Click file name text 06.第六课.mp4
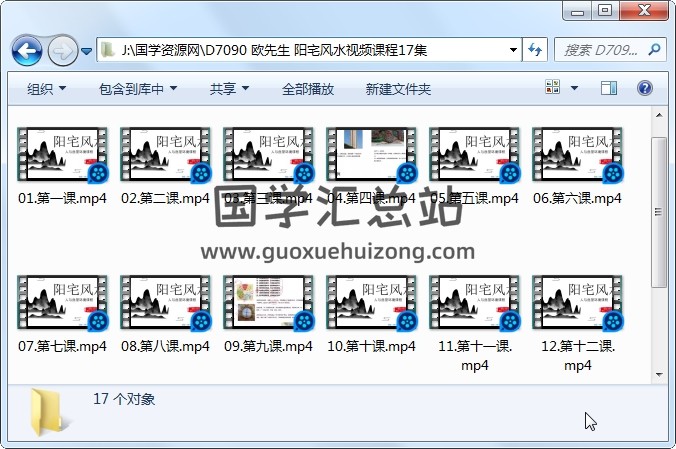 [x=578, y=198]
